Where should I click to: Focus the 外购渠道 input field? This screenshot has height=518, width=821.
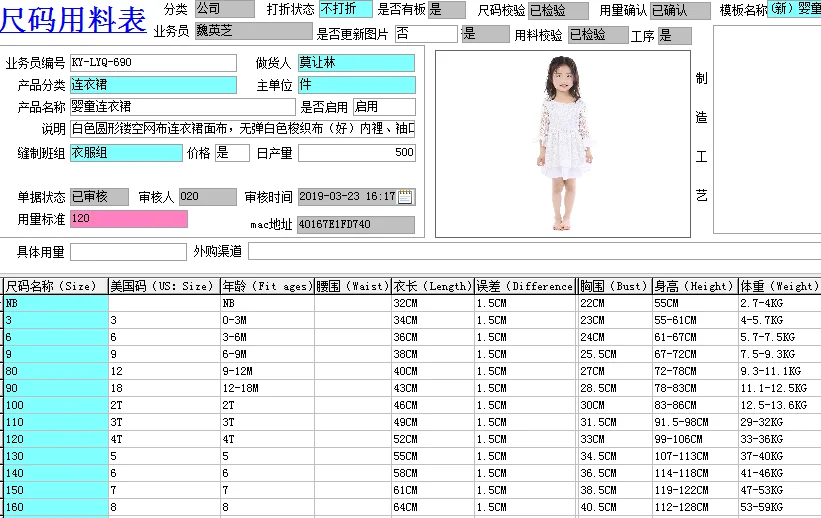click(535, 251)
